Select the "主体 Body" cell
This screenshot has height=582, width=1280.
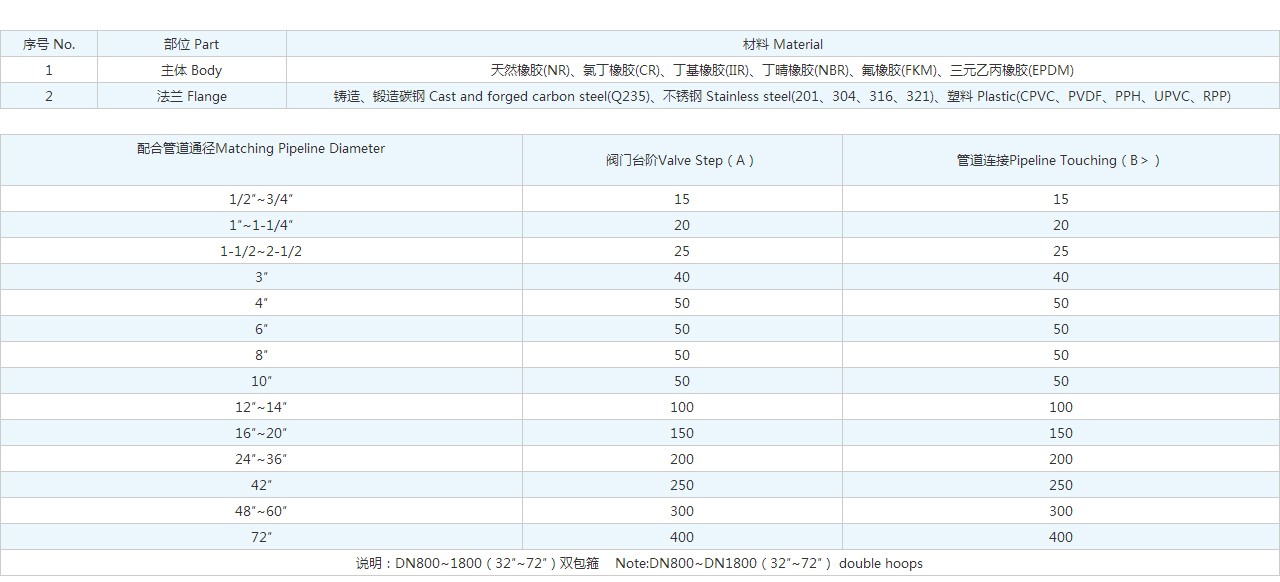(x=191, y=70)
